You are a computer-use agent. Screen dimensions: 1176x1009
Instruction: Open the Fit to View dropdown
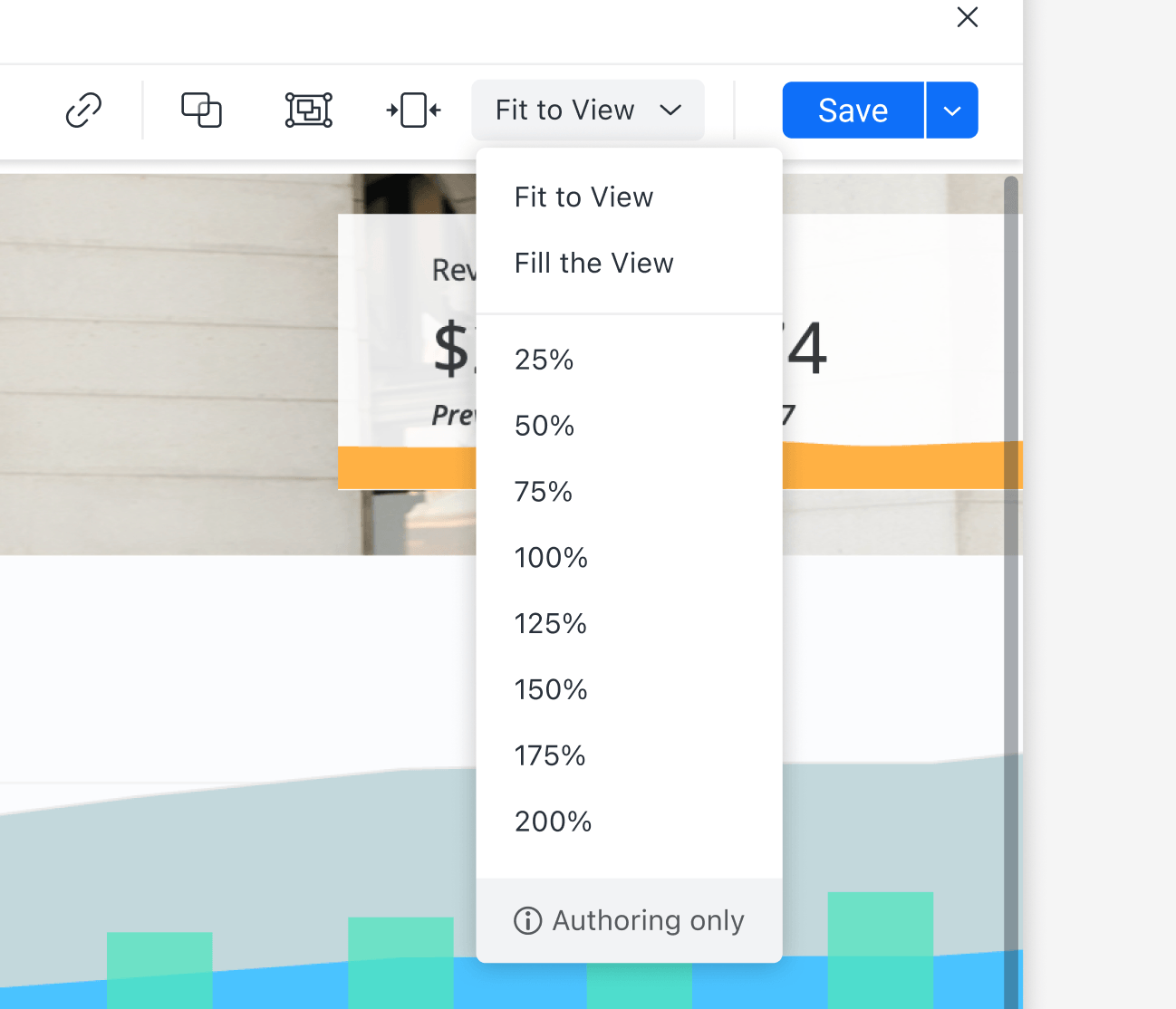[587, 110]
